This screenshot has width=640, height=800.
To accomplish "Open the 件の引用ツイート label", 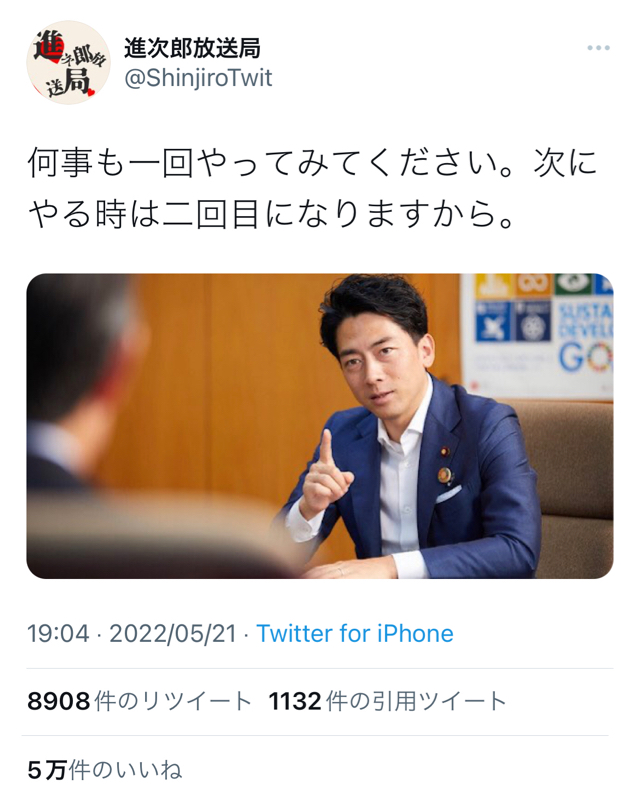I will point(416,702).
